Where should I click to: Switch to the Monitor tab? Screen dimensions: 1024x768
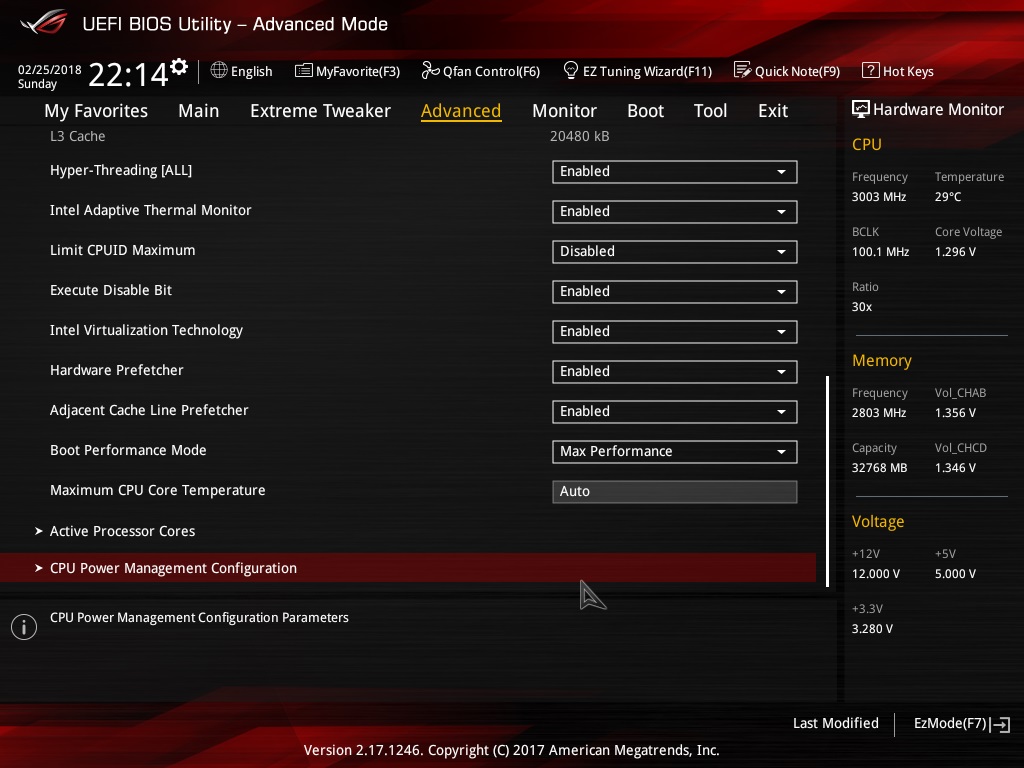pyautogui.click(x=564, y=111)
